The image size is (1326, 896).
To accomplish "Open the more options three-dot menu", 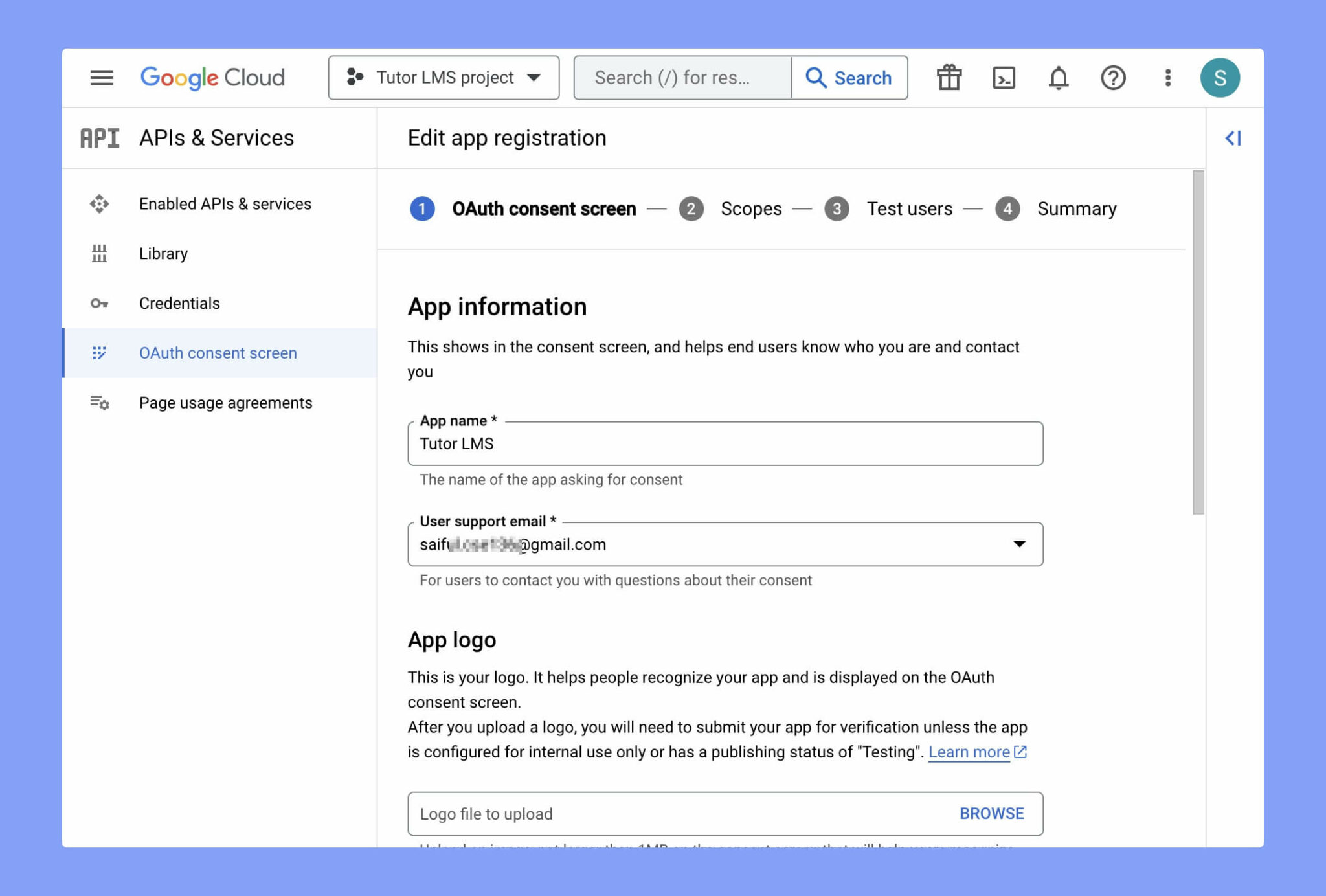I will (x=1167, y=78).
